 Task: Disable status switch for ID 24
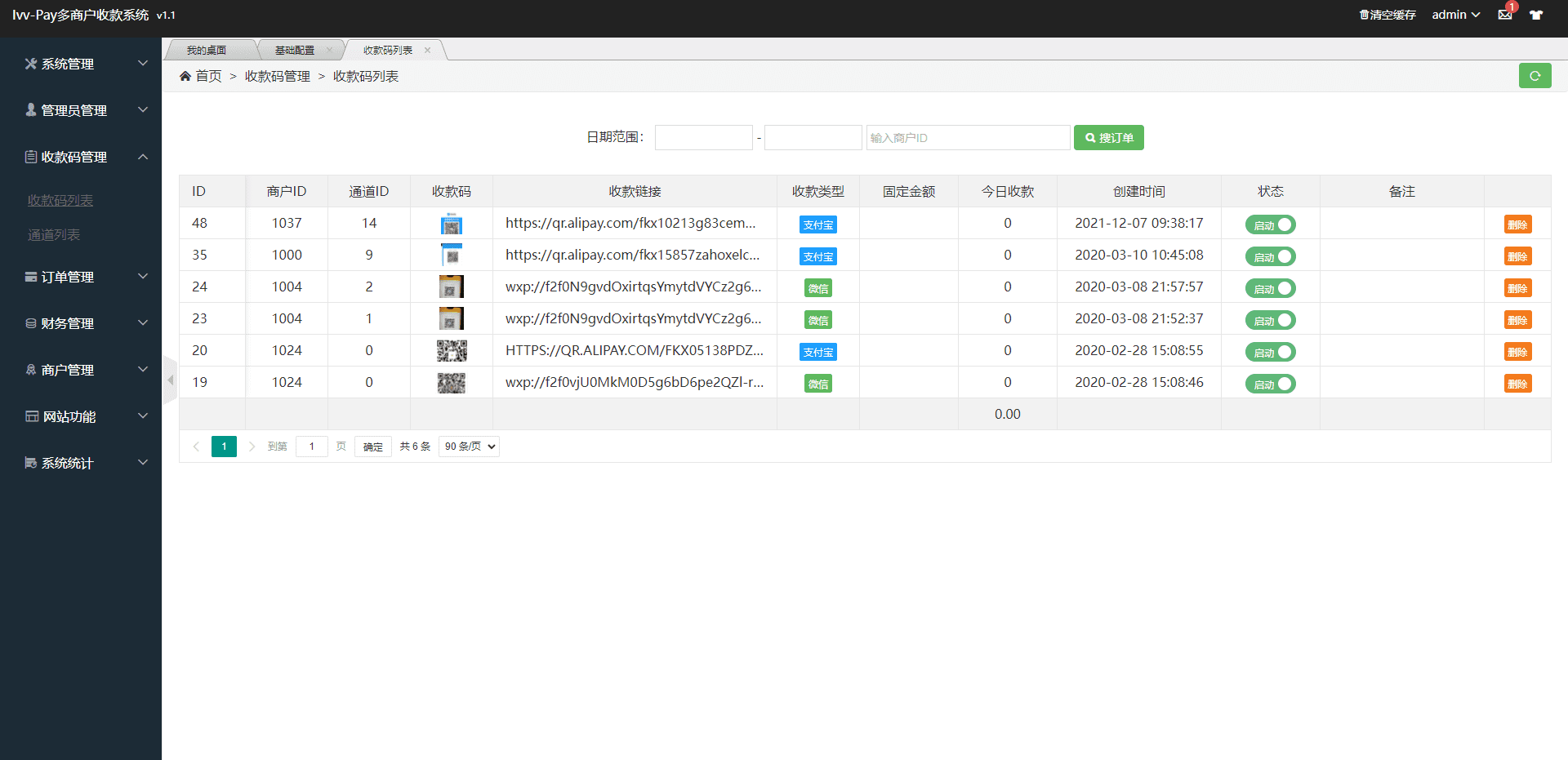pyautogui.click(x=1270, y=288)
